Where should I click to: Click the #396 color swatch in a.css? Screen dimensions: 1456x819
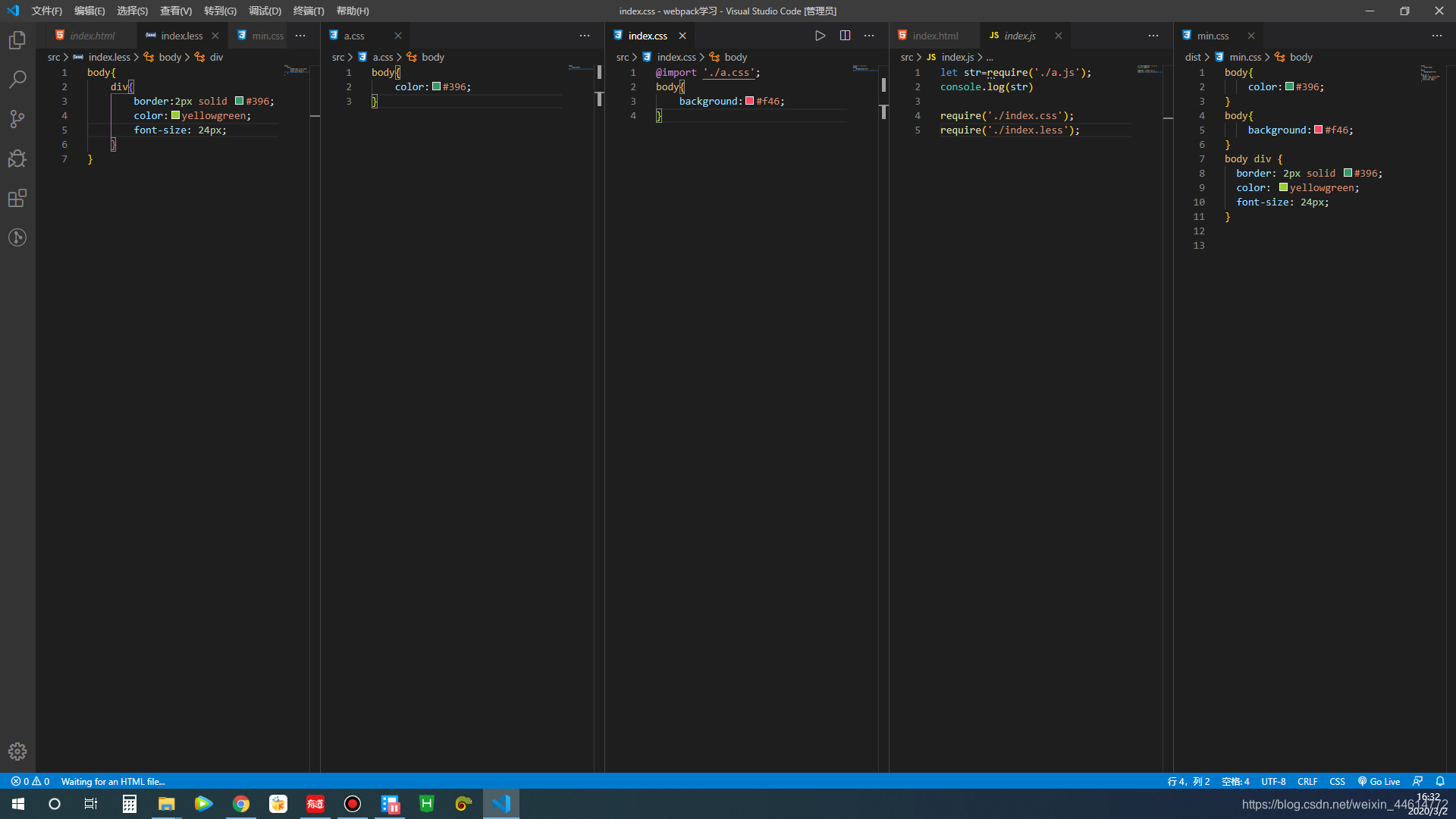[x=436, y=86]
